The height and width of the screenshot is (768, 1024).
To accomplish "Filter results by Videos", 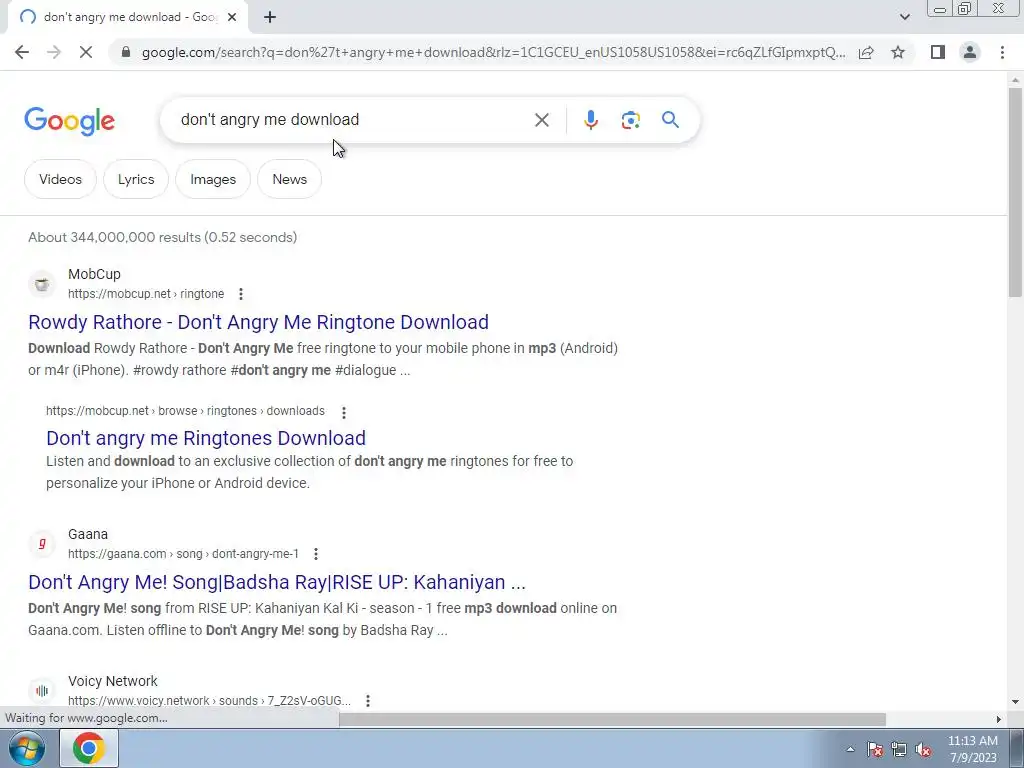I will [60, 179].
